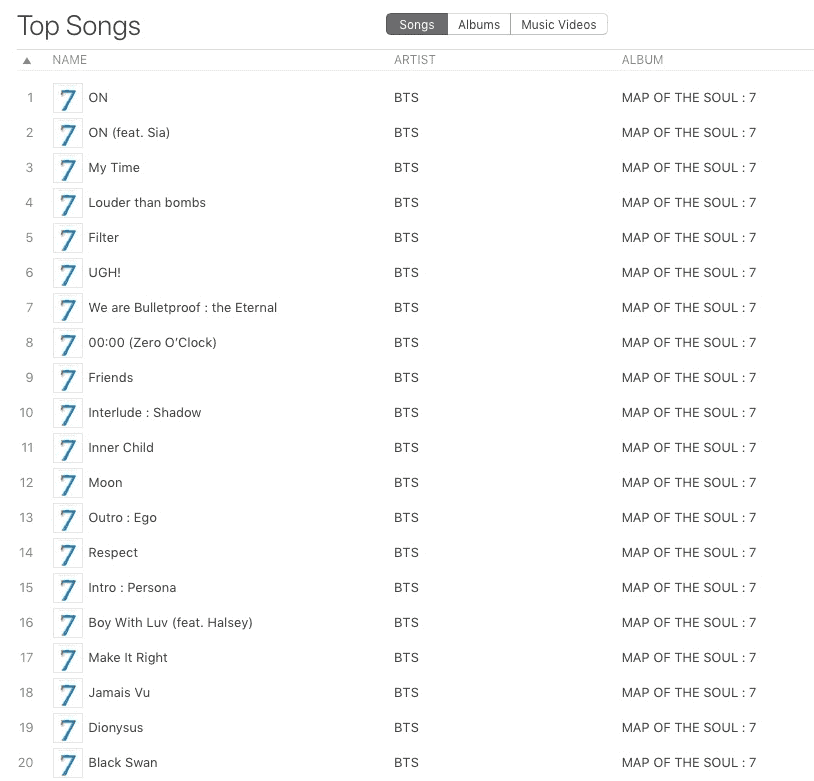
Task: Click album thumbnail for Interlude : Shadow
Action: [67, 413]
